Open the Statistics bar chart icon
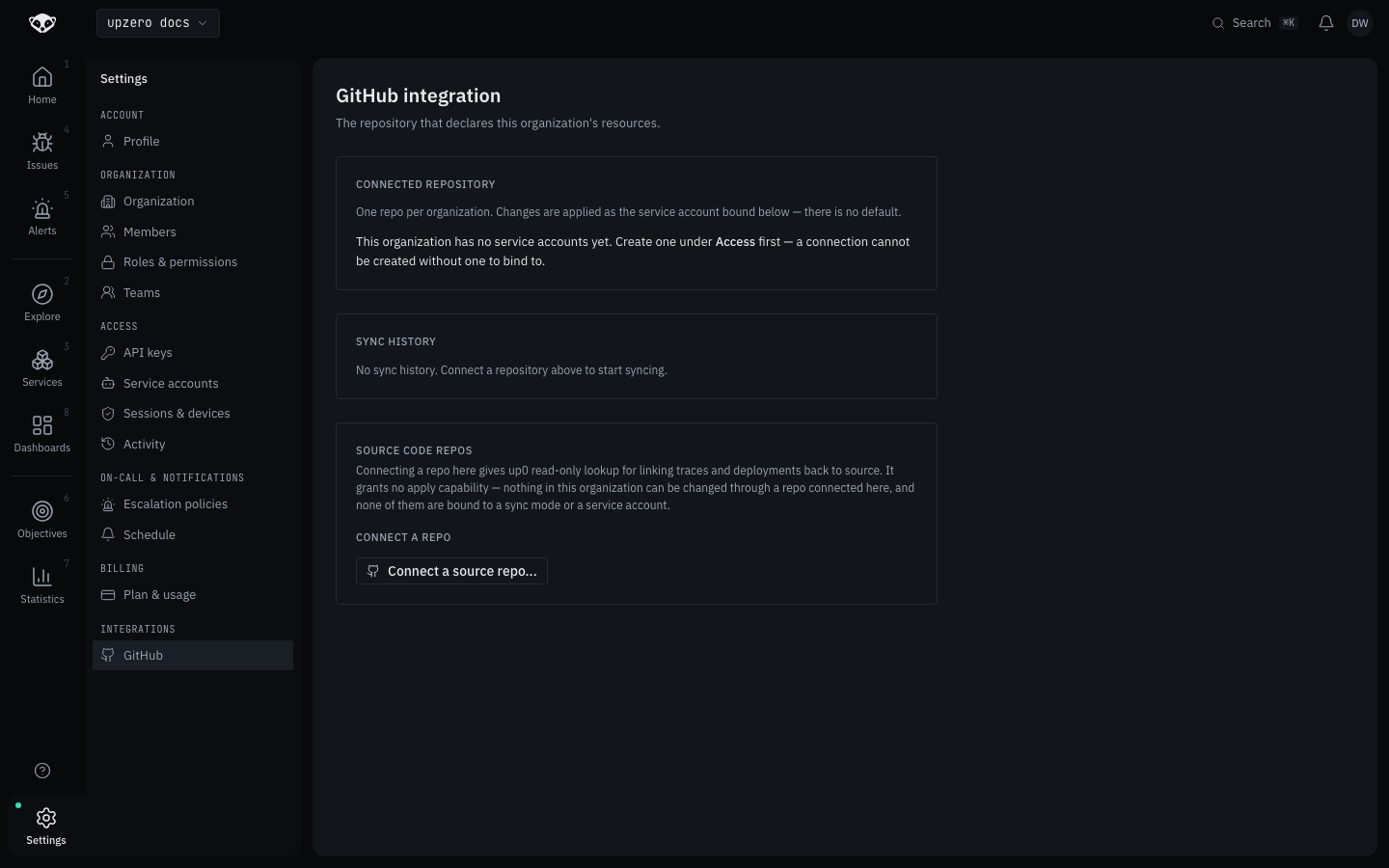 [42, 577]
